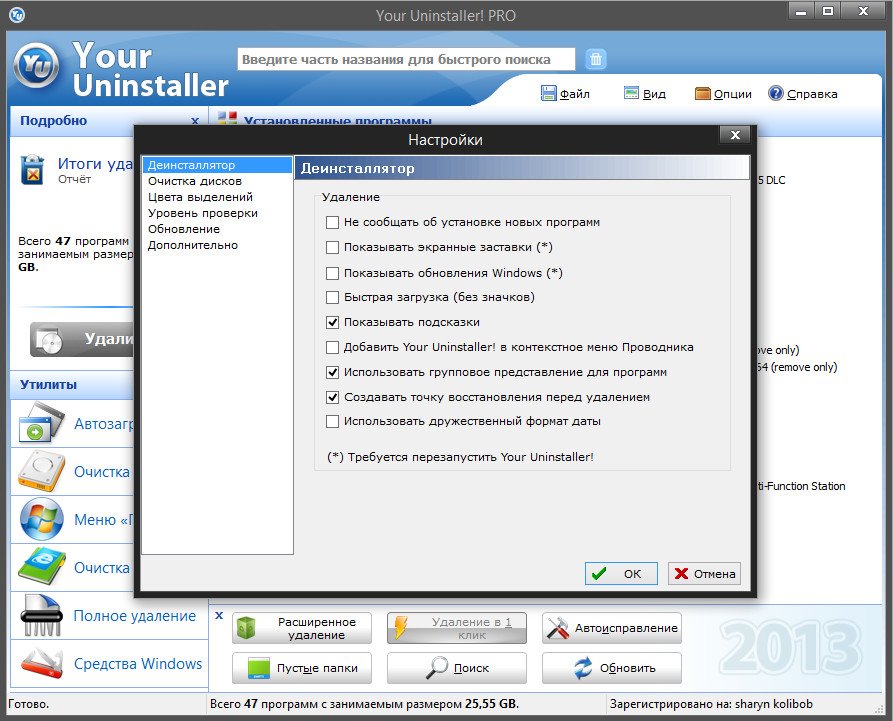Enable Быстрая загрузка (без значков)
The width and height of the screenshot is (893, 721).
pos(333,297)
